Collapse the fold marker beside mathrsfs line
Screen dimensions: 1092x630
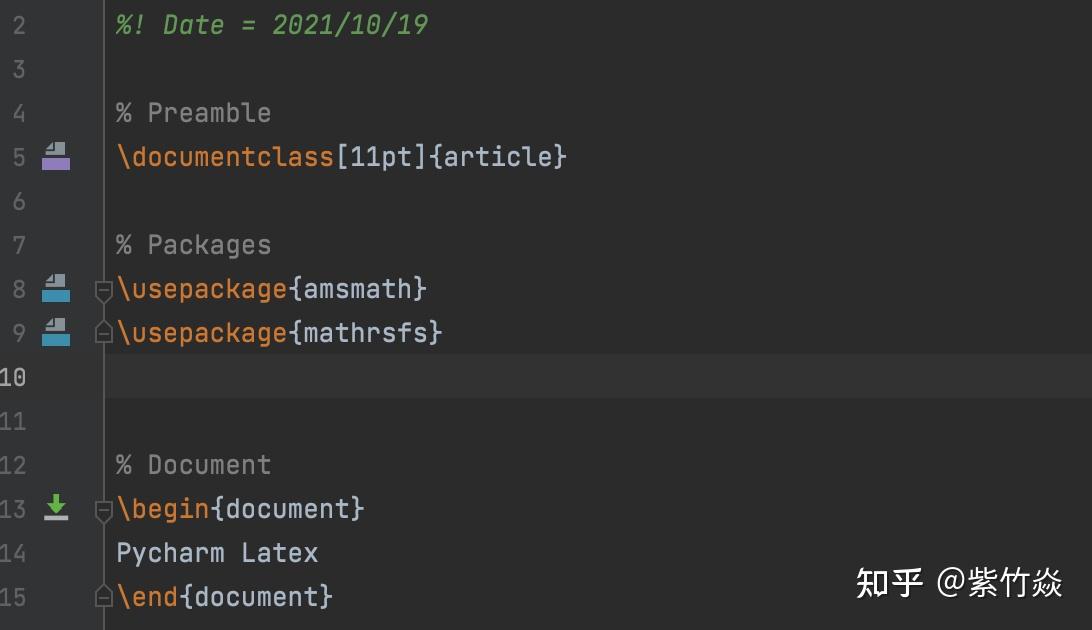tap(103, 333)
